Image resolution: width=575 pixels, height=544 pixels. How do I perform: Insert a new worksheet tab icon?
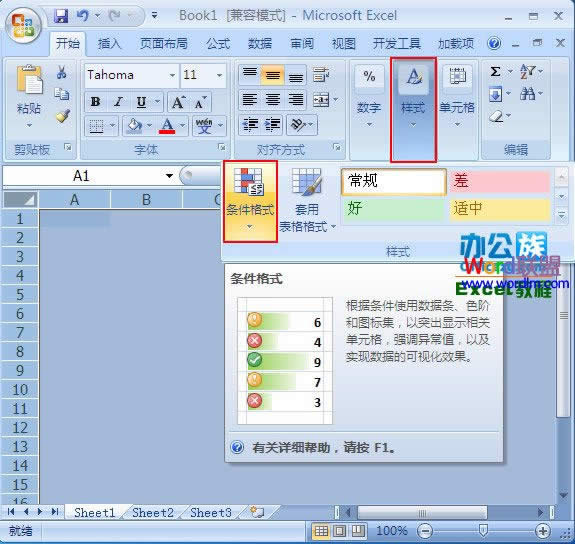(257, 512)
